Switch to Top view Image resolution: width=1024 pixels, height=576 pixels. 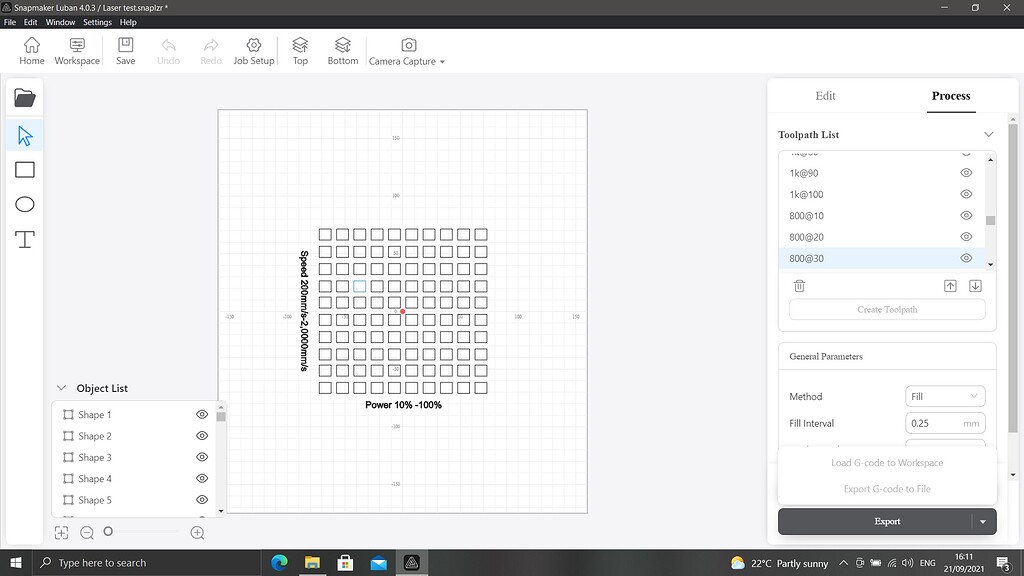(299, 48)
